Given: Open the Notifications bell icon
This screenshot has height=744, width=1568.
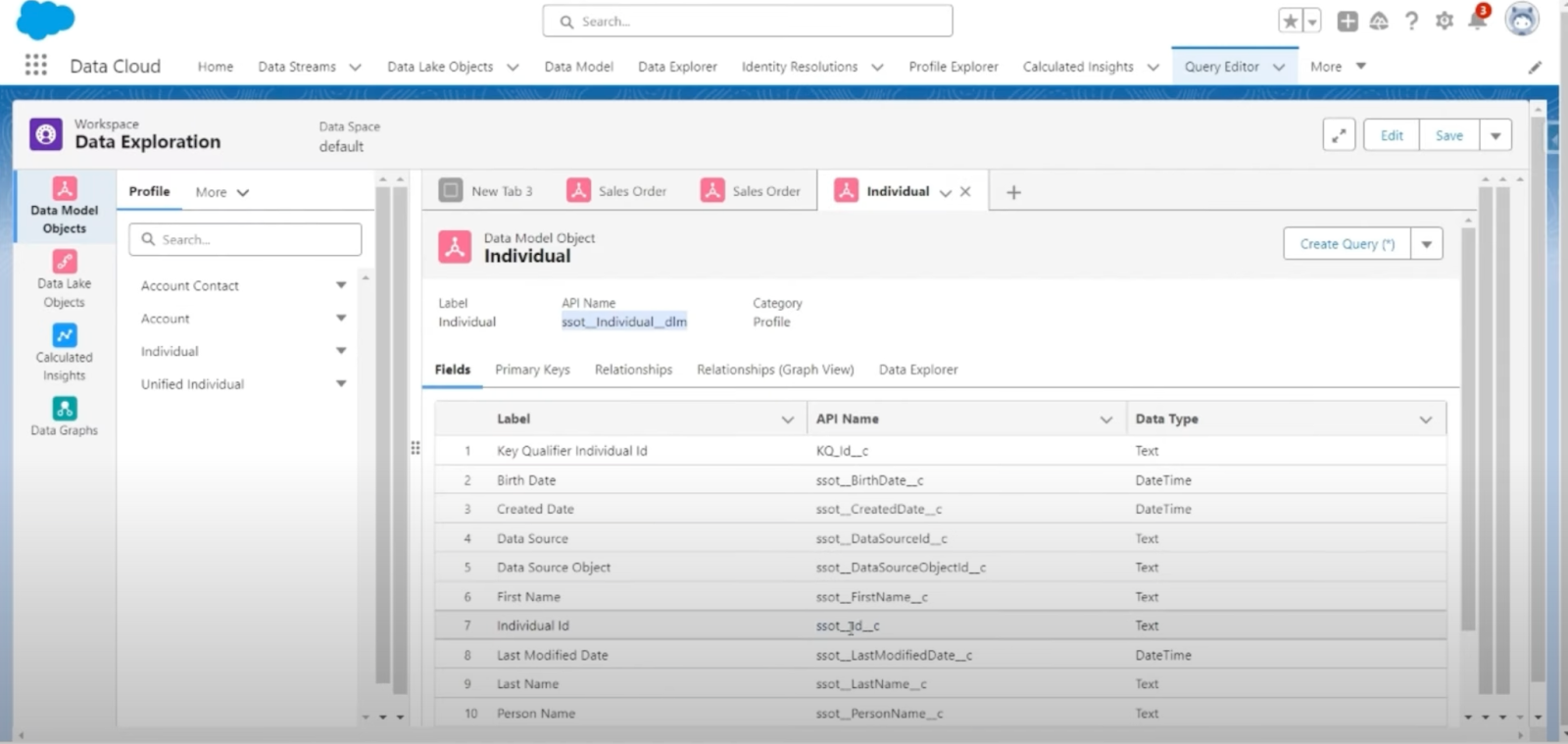Looking at the screenshot, I should click(x=1477, y=20).
